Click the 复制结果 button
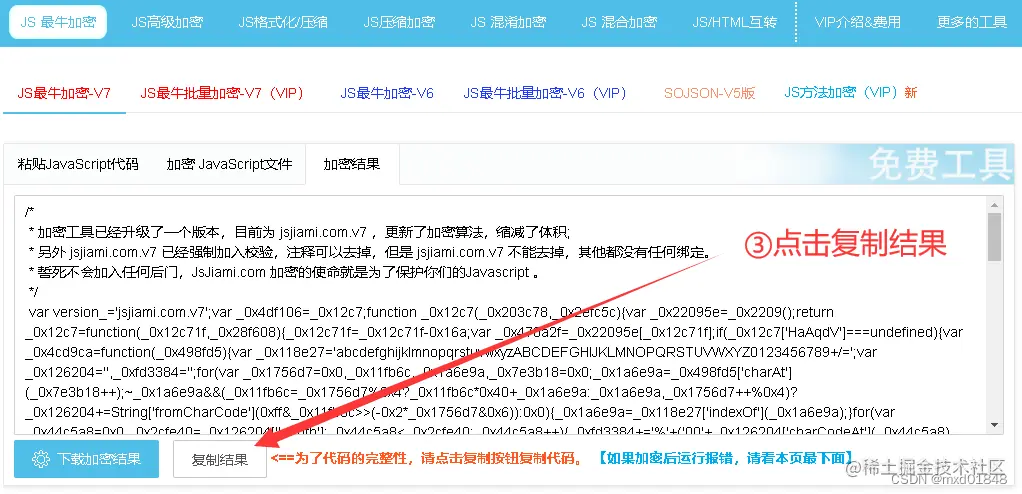 pos(220,459)
